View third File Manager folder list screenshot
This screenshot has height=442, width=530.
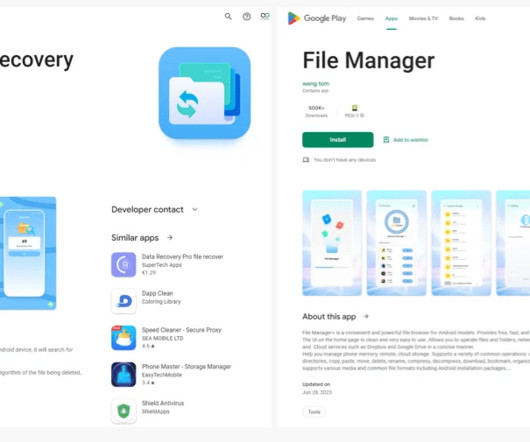pos(461,243)
